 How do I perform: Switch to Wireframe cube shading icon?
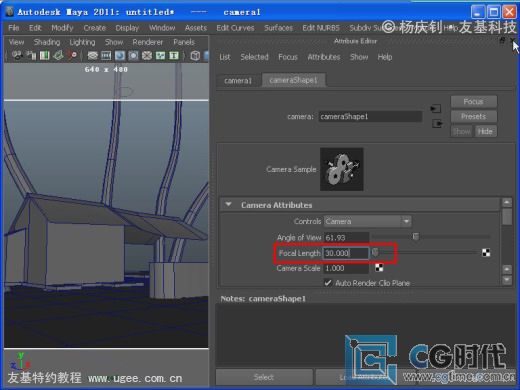[195, 55]
